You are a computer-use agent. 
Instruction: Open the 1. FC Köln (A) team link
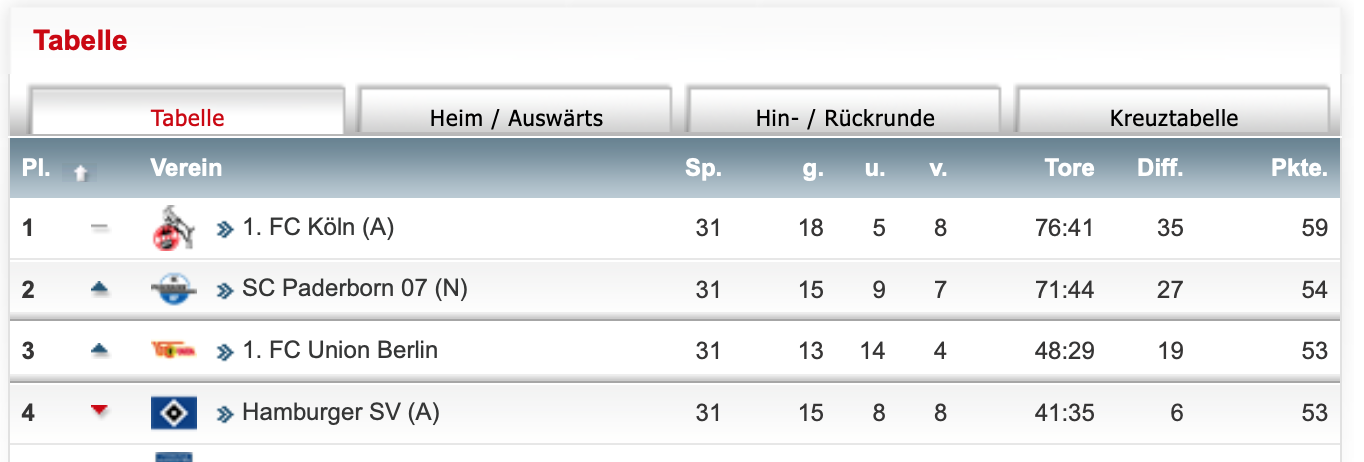(318, 228)
